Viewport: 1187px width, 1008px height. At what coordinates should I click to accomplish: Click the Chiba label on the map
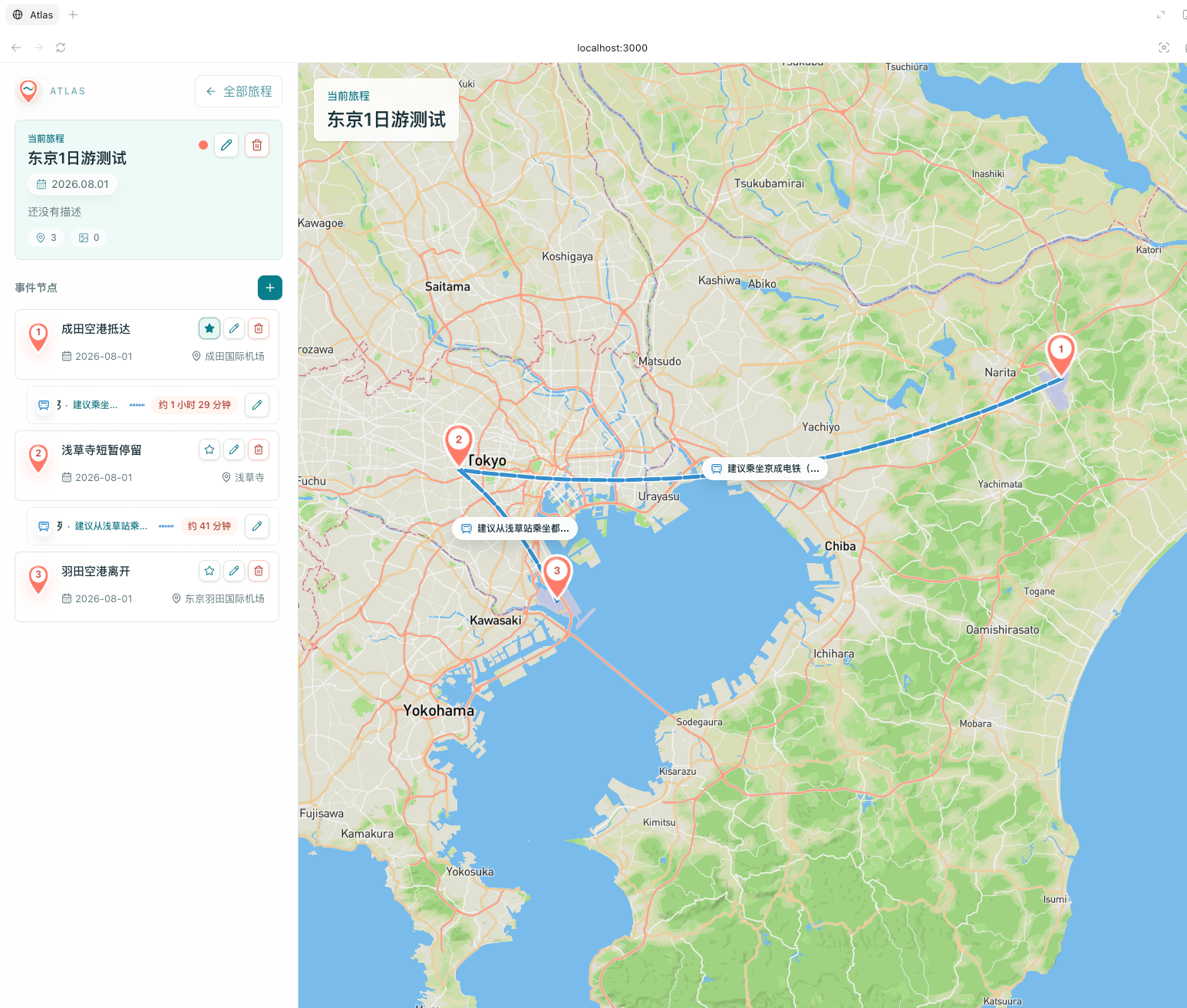840,546
